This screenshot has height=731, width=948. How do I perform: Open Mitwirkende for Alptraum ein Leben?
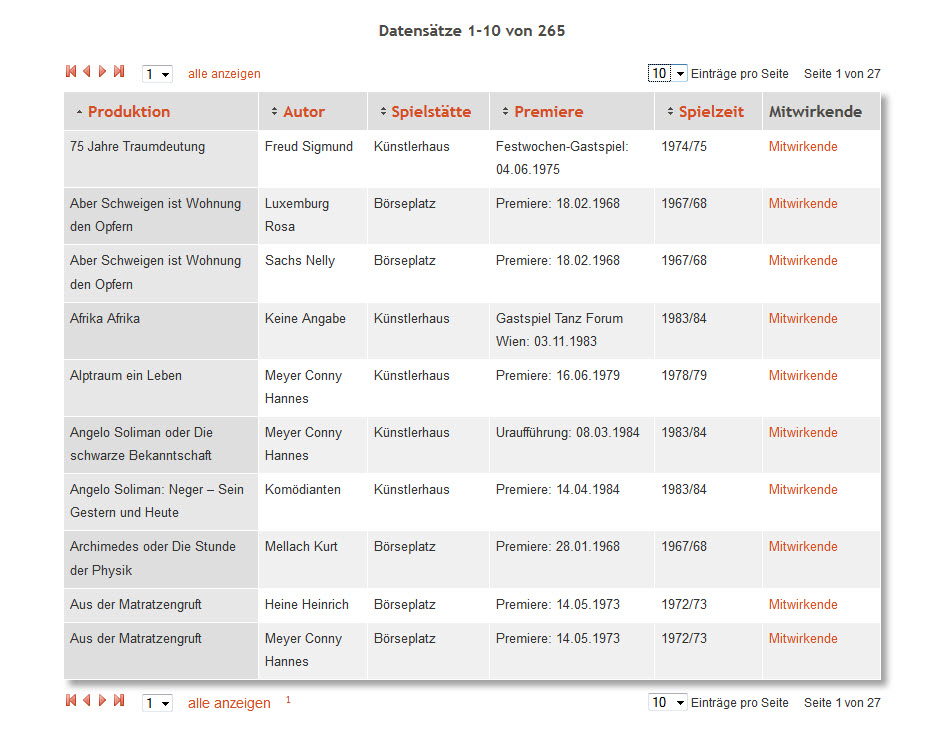click(803, 375)
